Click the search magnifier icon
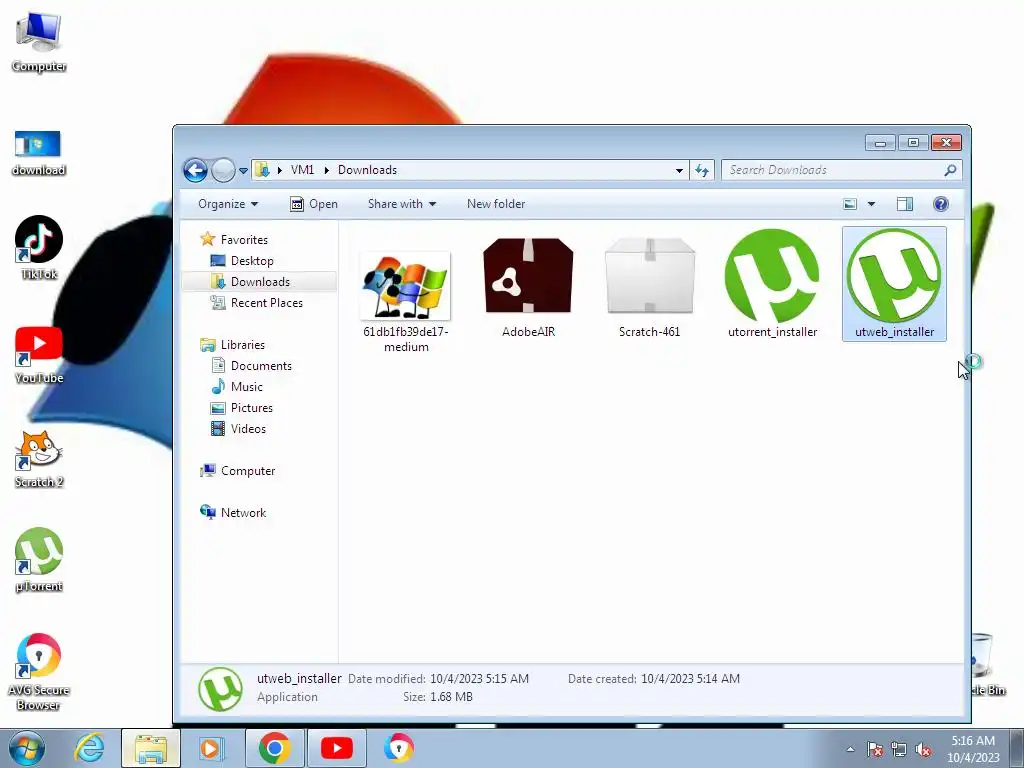The width and height of the screenshot is (1024, 768). (950, 170)
